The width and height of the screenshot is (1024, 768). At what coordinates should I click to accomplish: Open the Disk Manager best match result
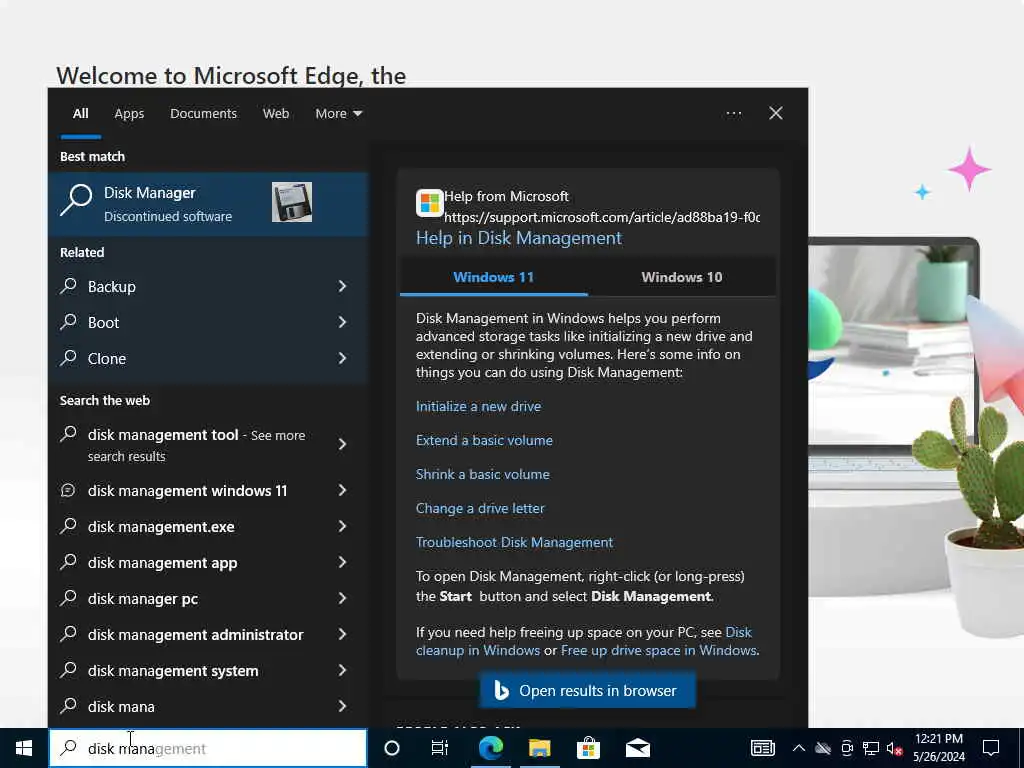point(208,204)
